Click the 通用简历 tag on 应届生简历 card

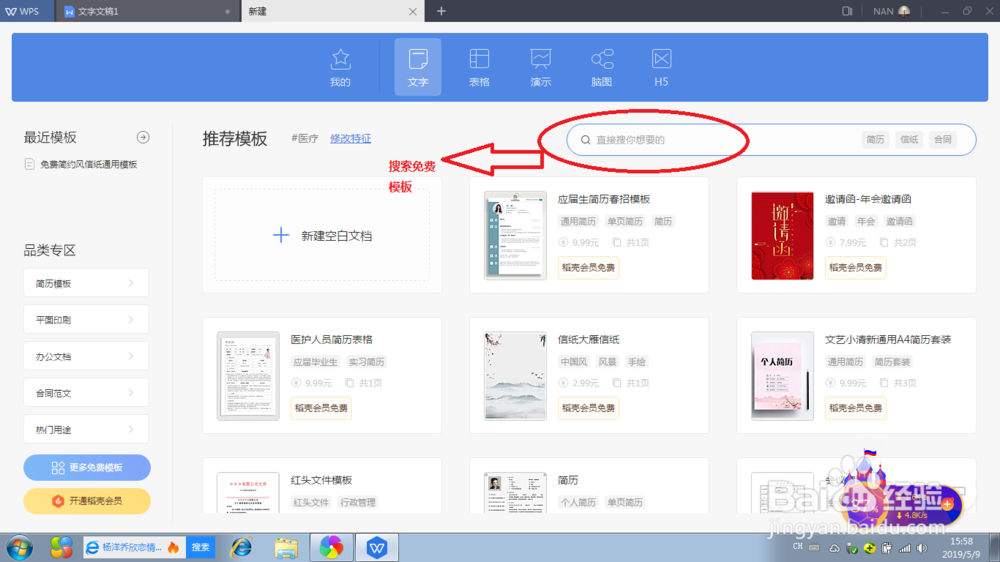click(578, 221)
